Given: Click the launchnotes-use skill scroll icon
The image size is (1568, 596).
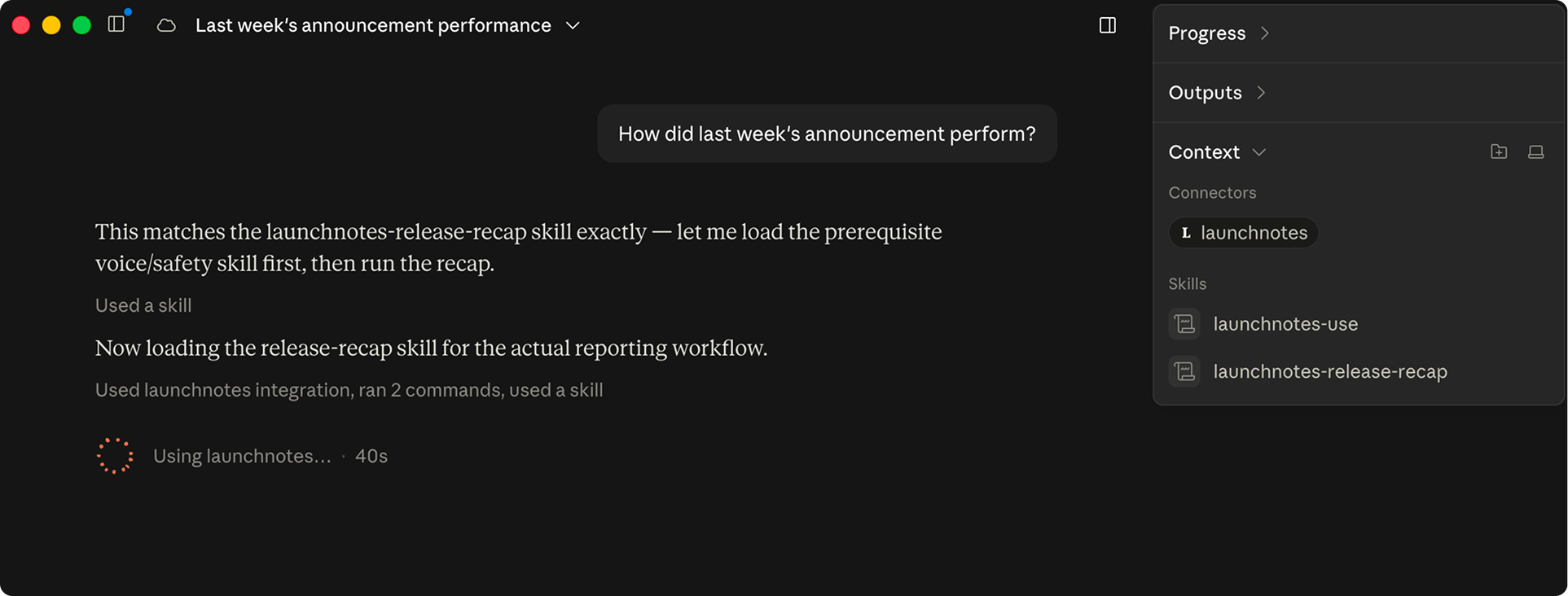Looking at the screenshot, I should (x=1184, y=324).
